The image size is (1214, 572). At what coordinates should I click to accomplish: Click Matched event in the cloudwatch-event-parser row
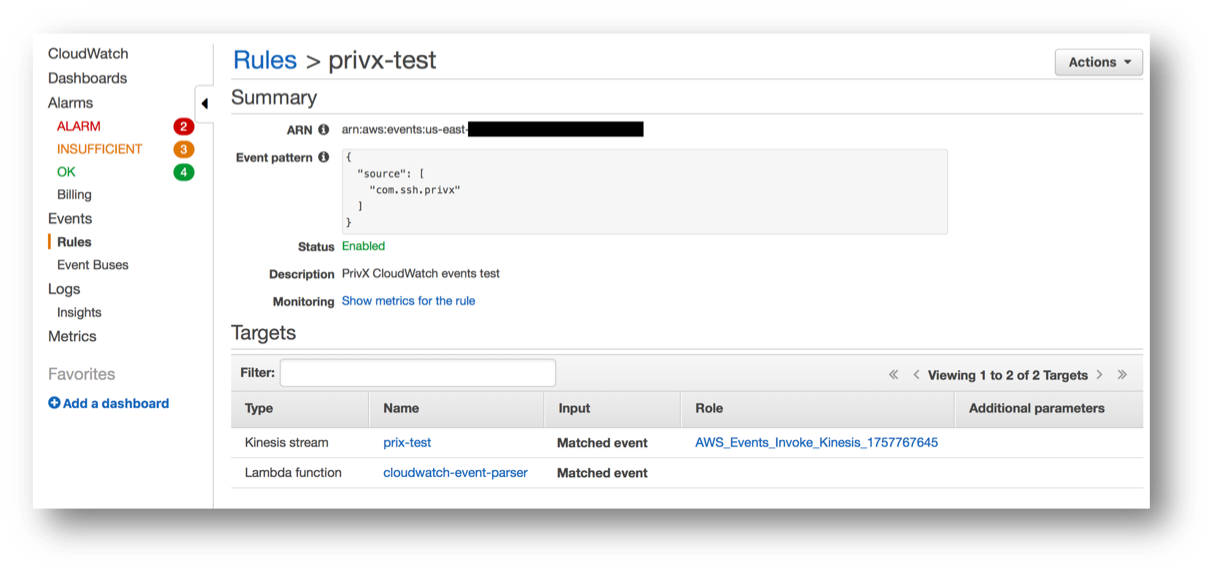[602, 473]
